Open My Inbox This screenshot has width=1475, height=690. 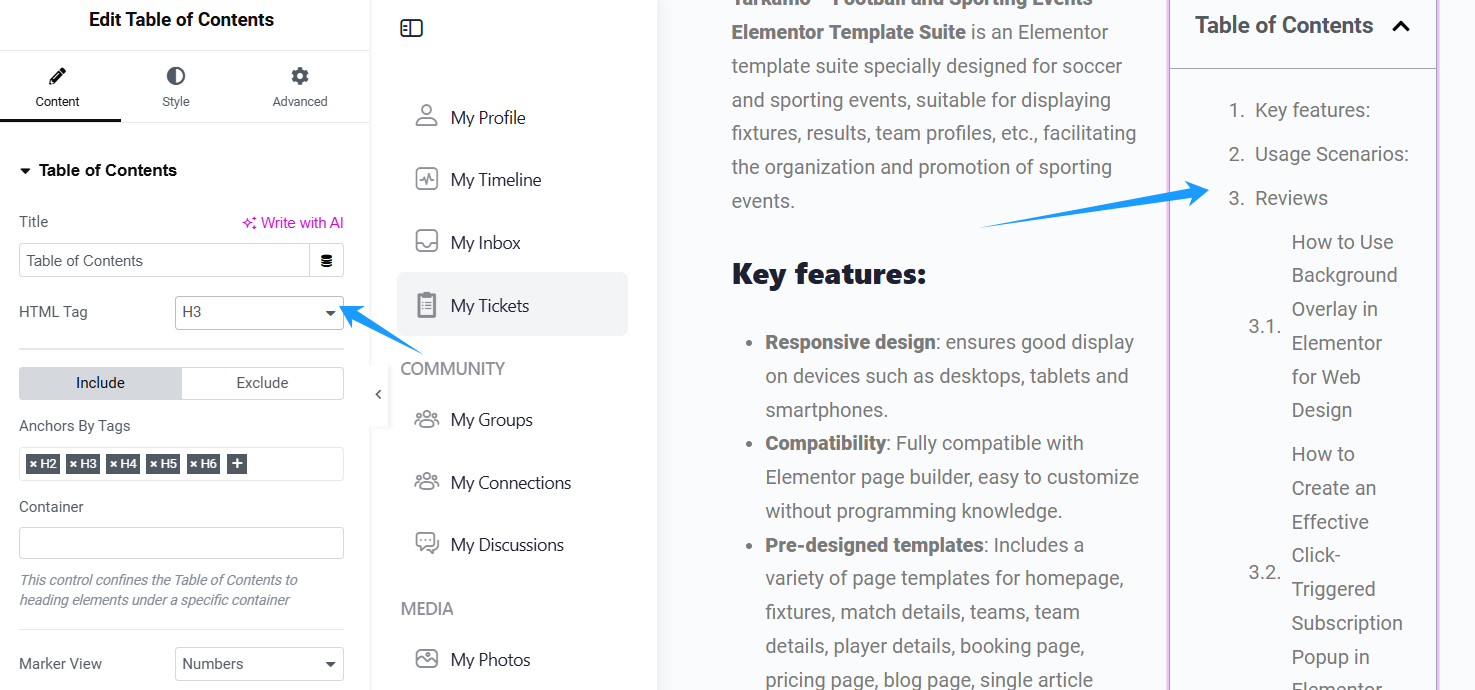point(485,241)
